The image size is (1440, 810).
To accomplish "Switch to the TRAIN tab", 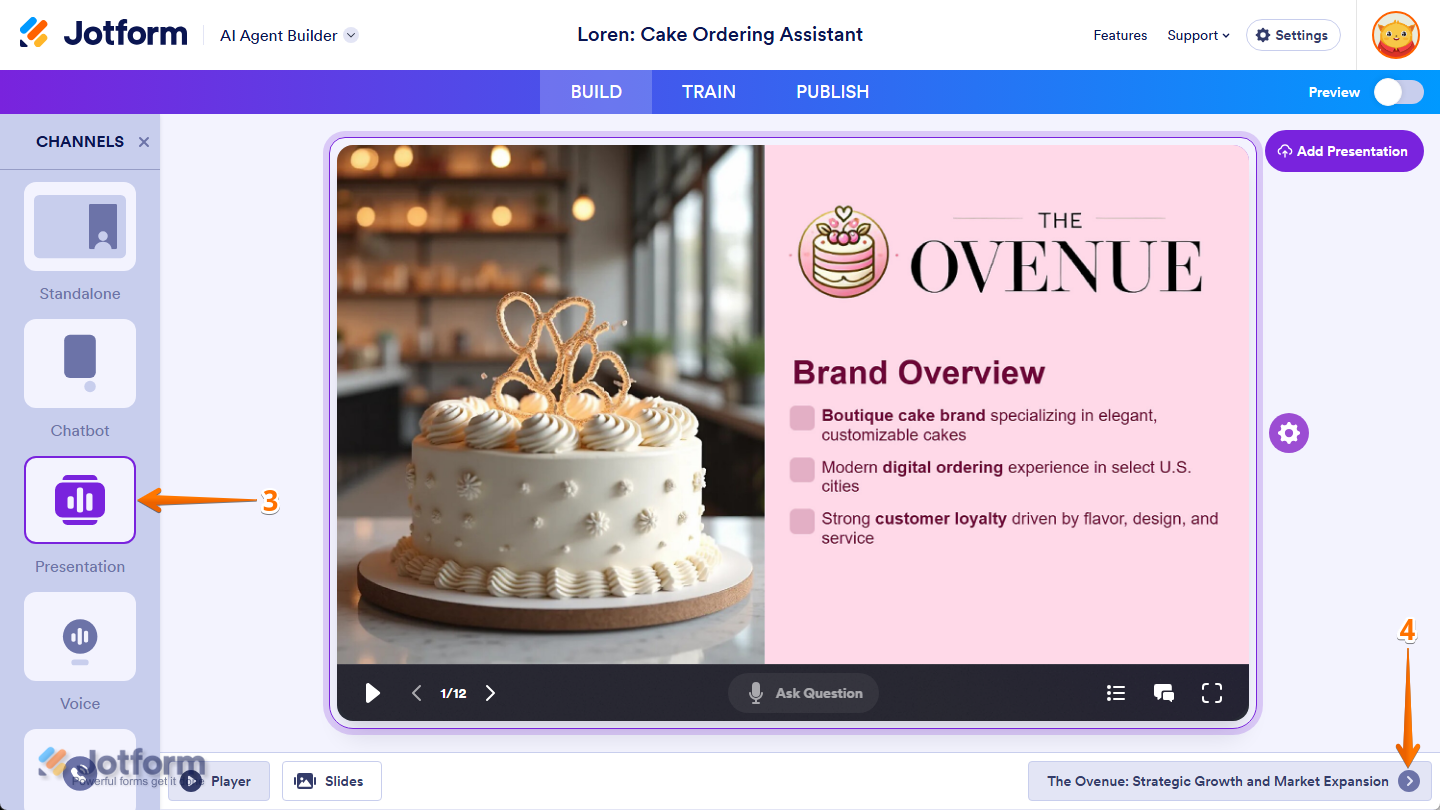I will (x=709, y=92).
